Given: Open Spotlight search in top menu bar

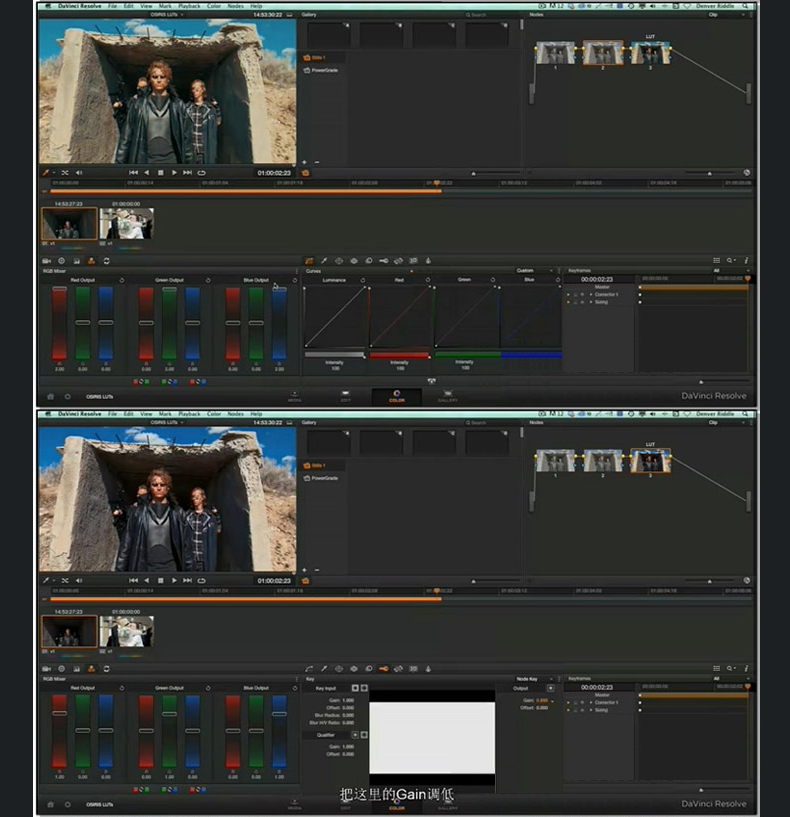Looking at the screenshot, I should click(745, 6).
